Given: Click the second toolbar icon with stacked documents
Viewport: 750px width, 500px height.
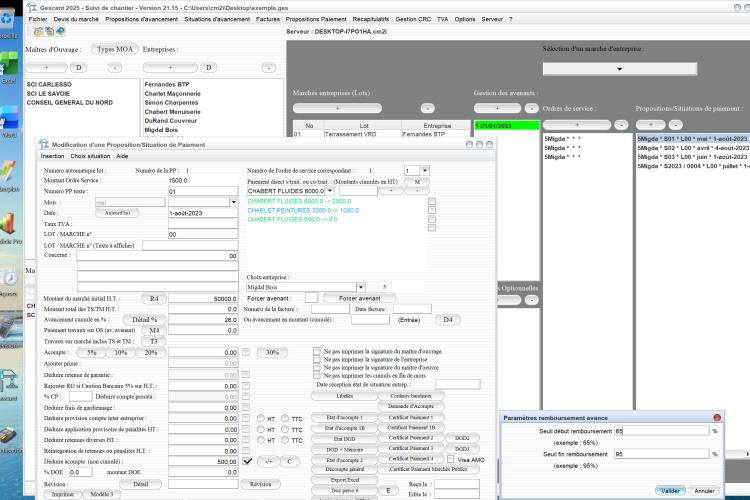Looking at the screenshot, I should (x=49, y=32).
